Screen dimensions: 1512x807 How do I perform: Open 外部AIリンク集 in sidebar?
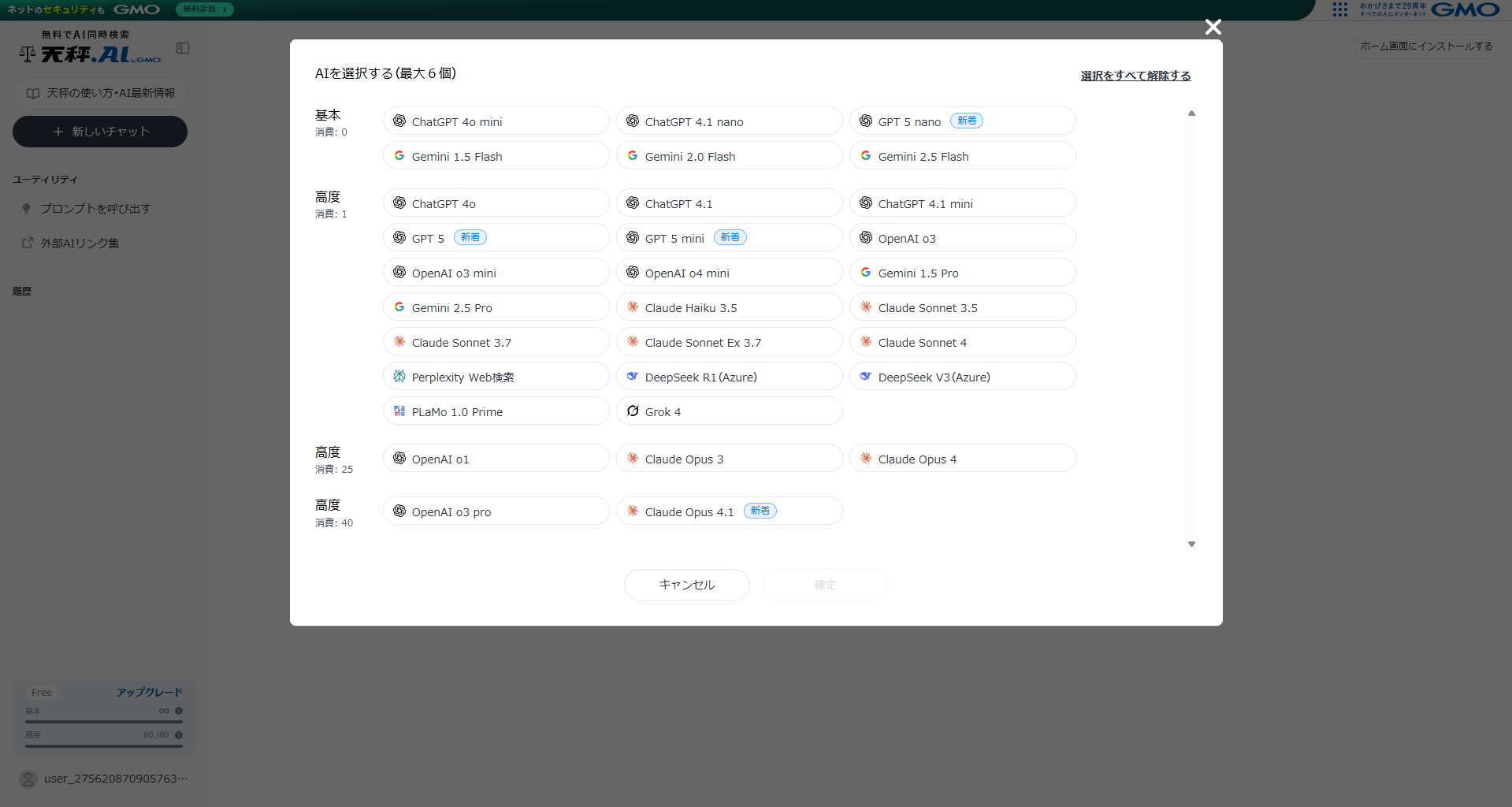coord(80,244)
